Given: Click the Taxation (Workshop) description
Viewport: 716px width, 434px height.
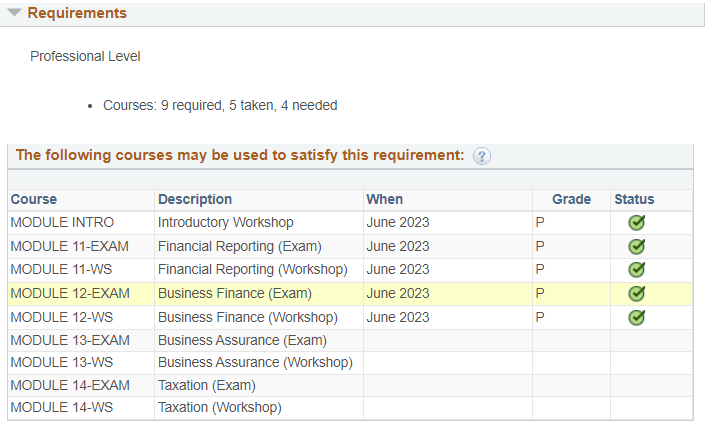Looking at the screenshot, I should click(x=220, y=408).
